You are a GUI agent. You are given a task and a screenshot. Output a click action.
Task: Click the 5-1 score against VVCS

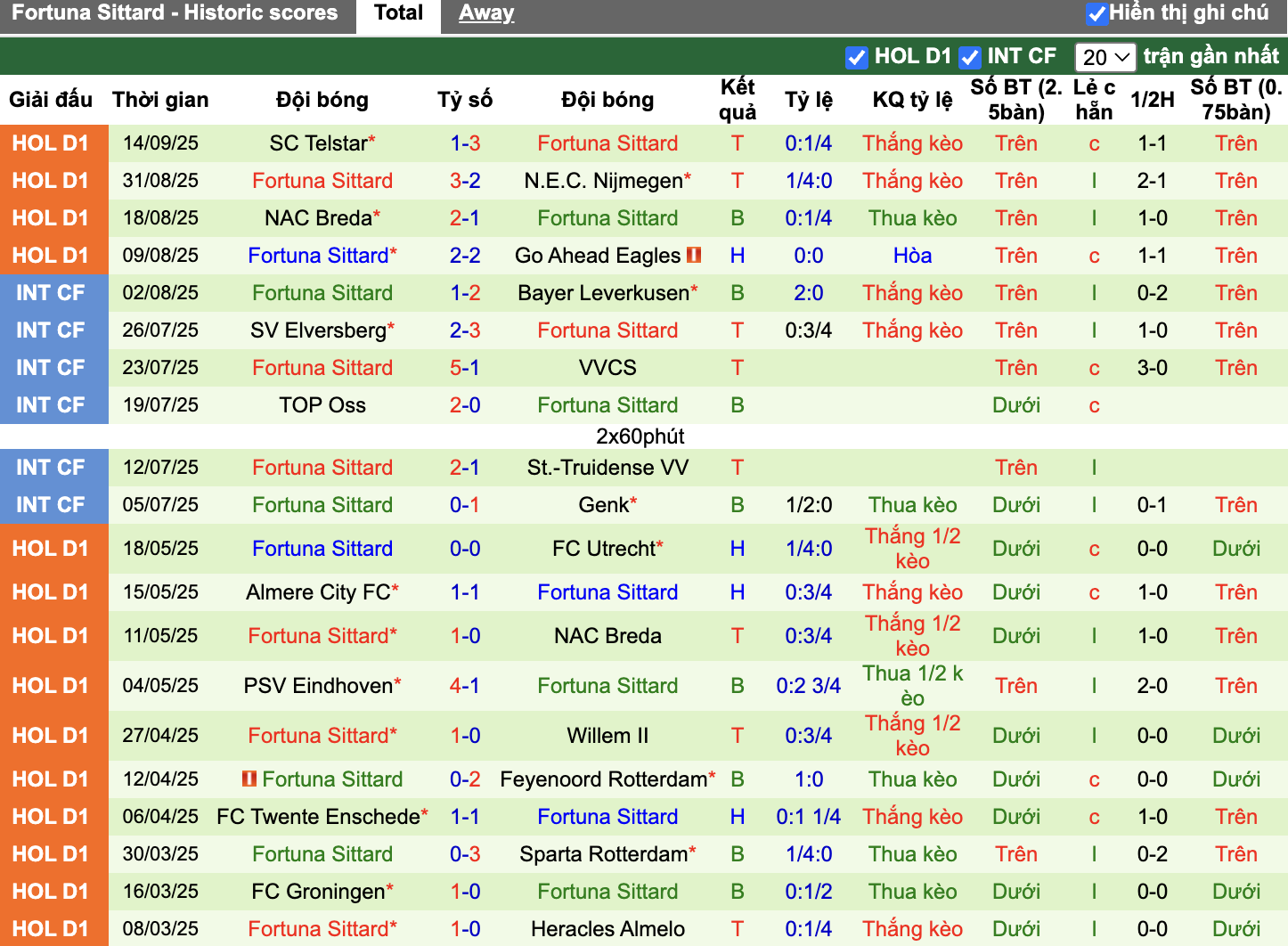coord(465,368)
